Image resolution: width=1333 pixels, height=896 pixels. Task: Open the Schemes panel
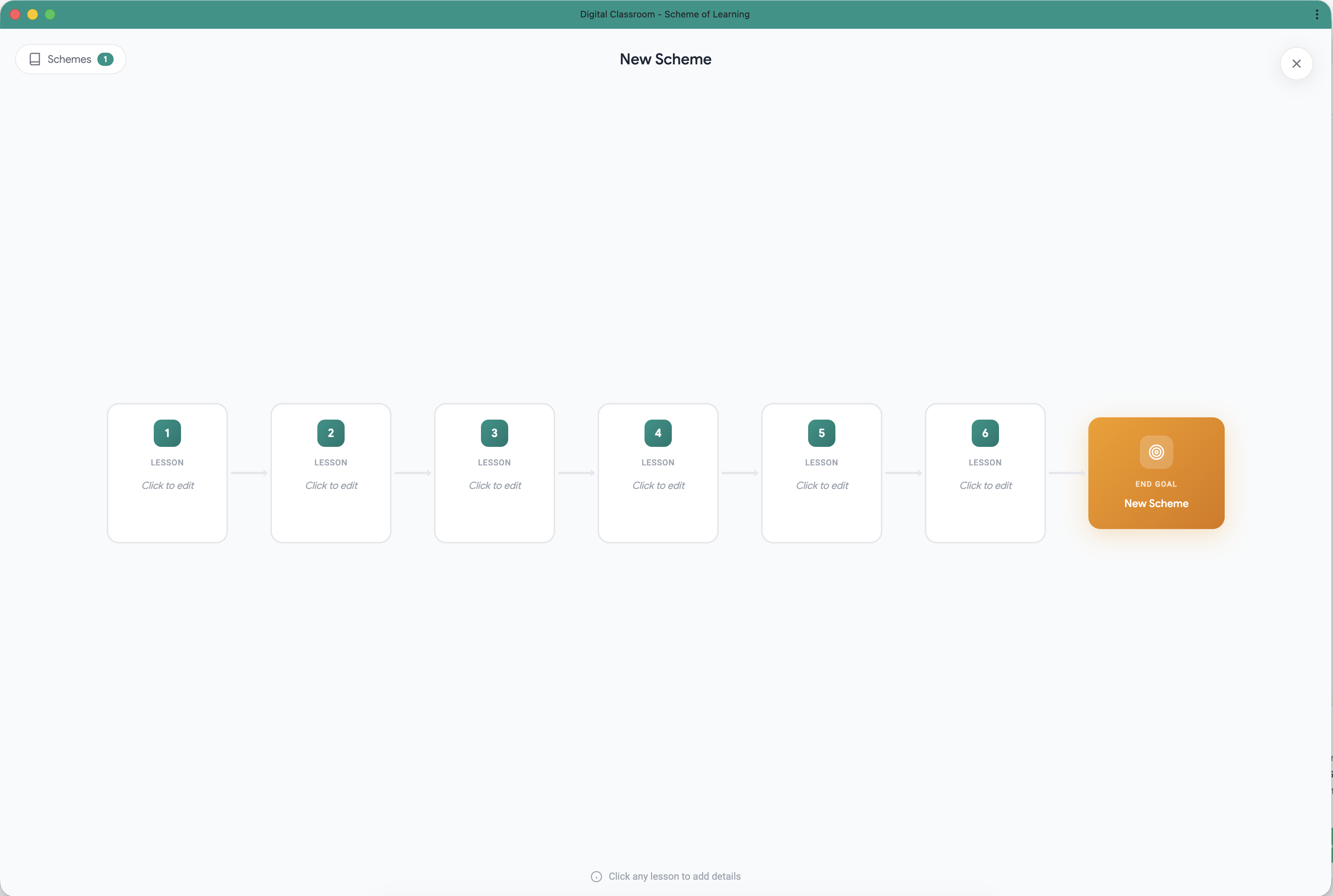pos(70,59)
